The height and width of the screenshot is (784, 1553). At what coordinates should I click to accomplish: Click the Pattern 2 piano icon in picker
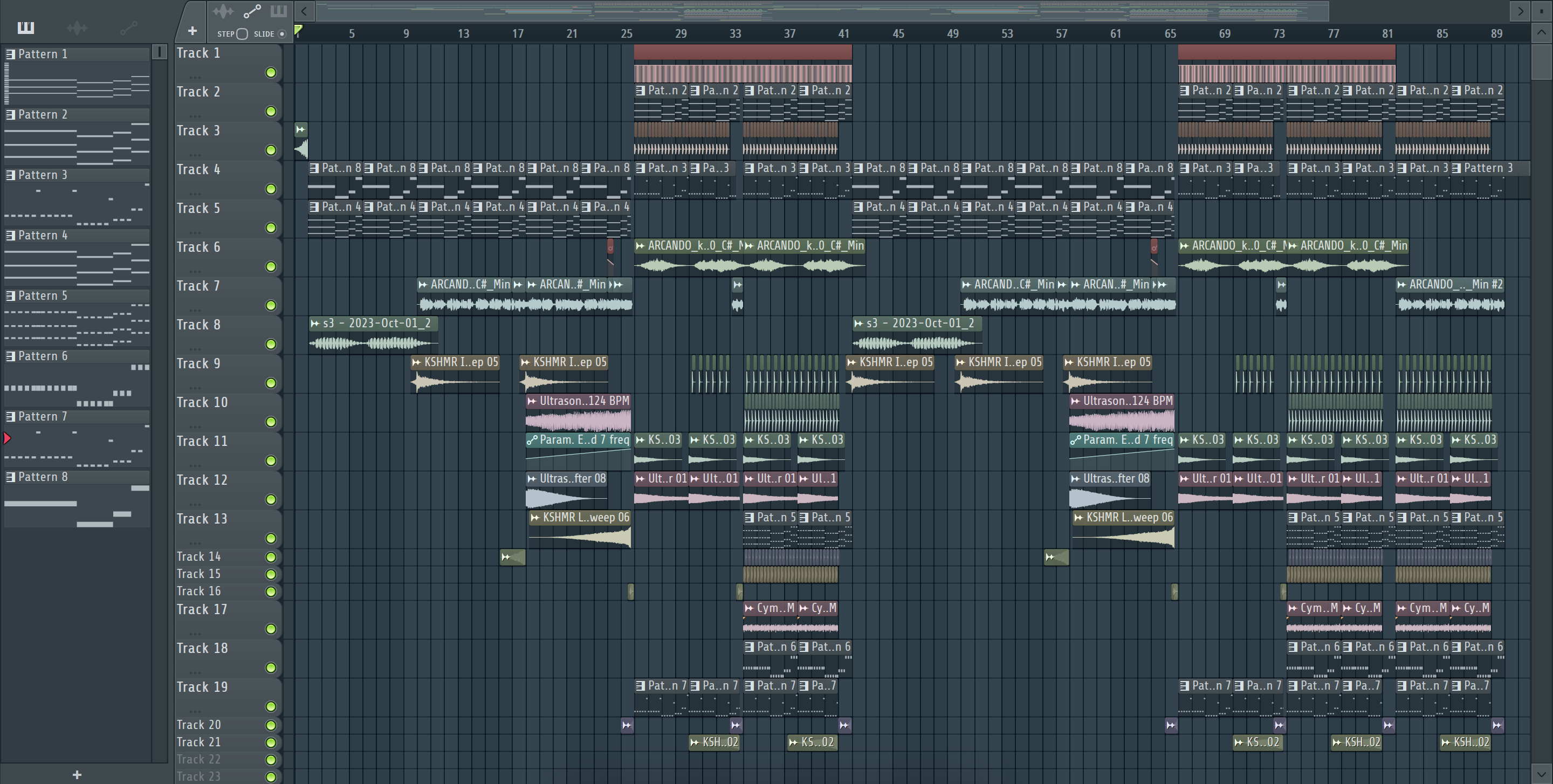pos(10,114)
